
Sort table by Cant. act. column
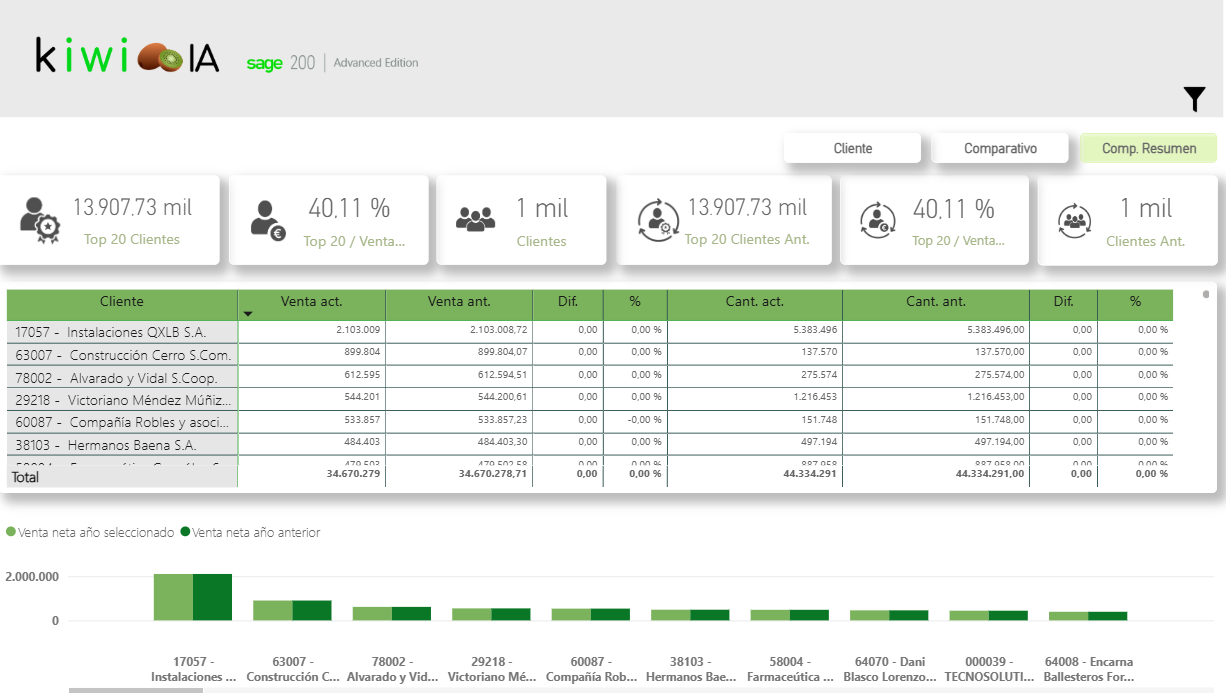point(754,301)
